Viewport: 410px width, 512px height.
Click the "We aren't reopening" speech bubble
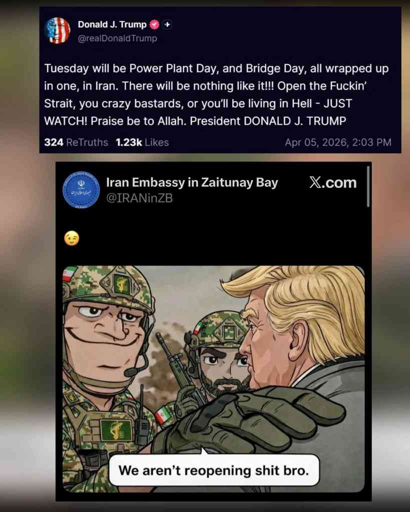click(214, 470)
